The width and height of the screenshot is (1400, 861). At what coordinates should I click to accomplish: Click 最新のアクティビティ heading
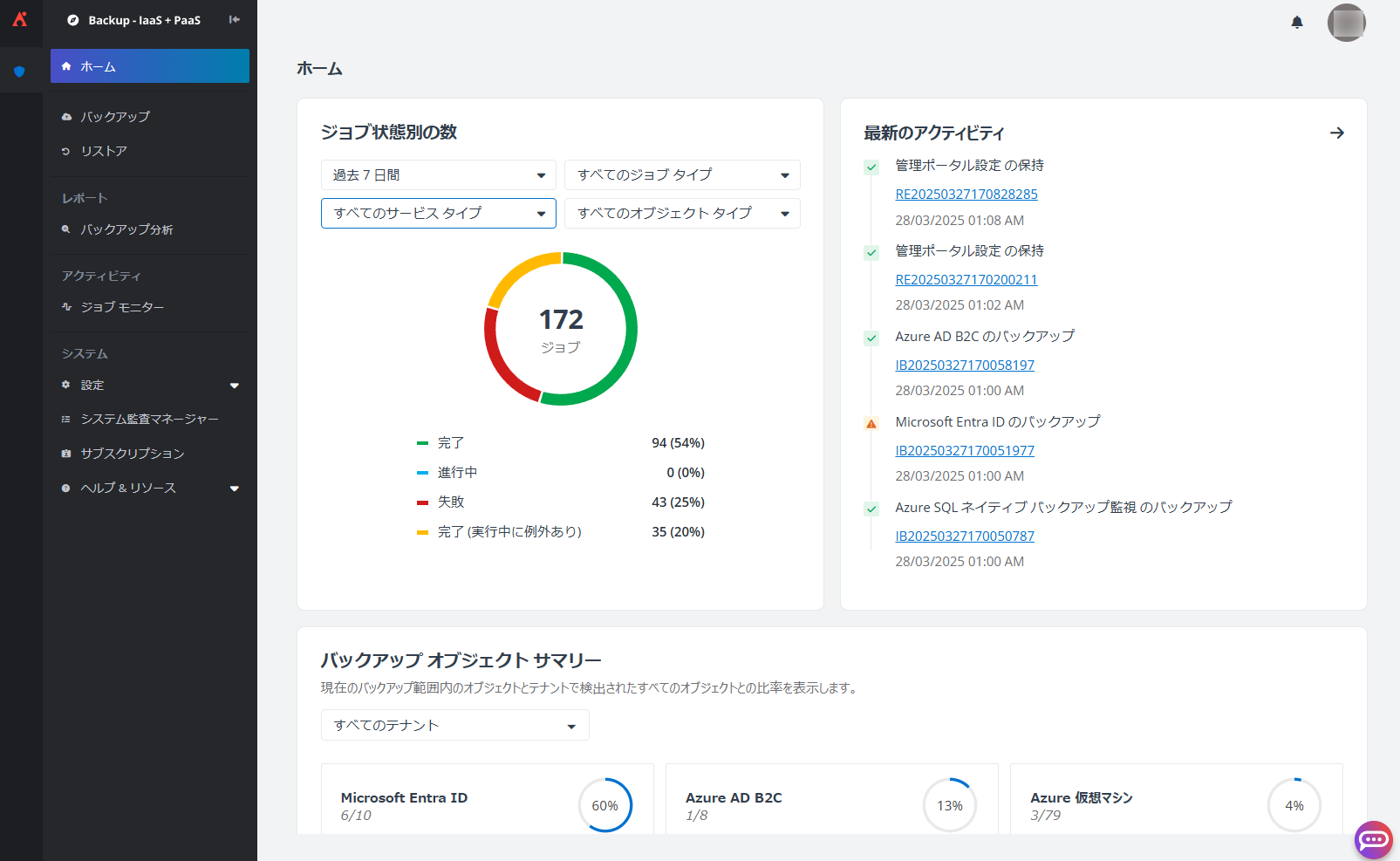[934, 133]
